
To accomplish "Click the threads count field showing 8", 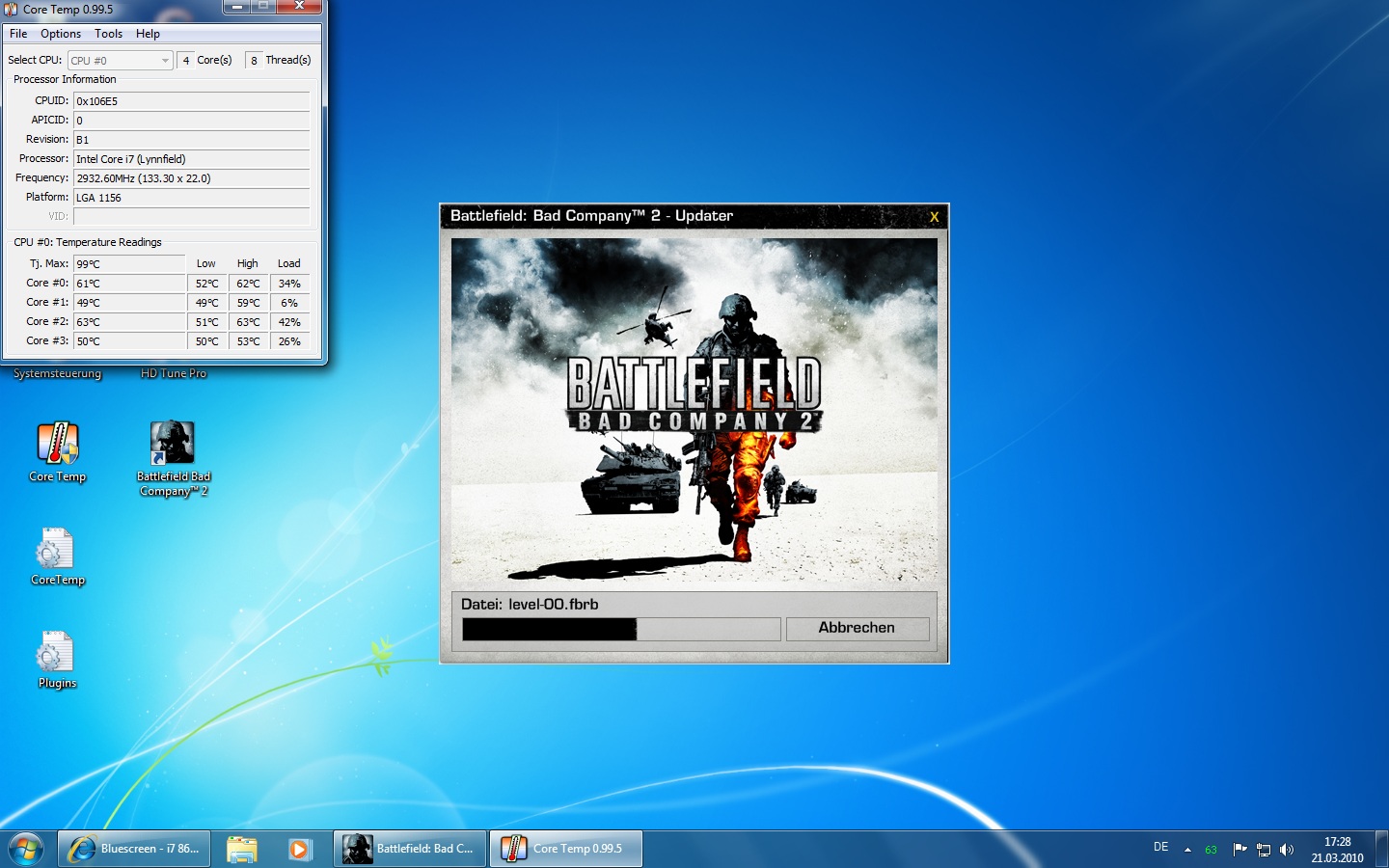I will (254, 60).
